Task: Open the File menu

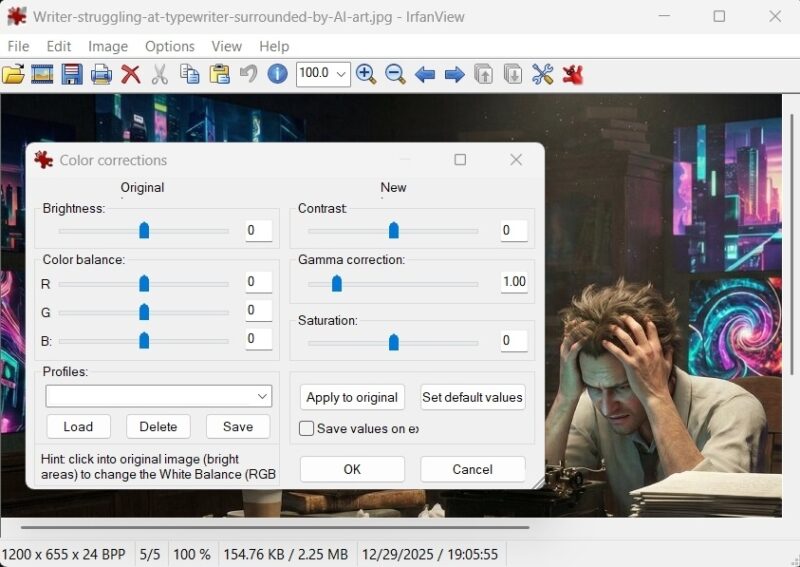Action: (18, 46)
